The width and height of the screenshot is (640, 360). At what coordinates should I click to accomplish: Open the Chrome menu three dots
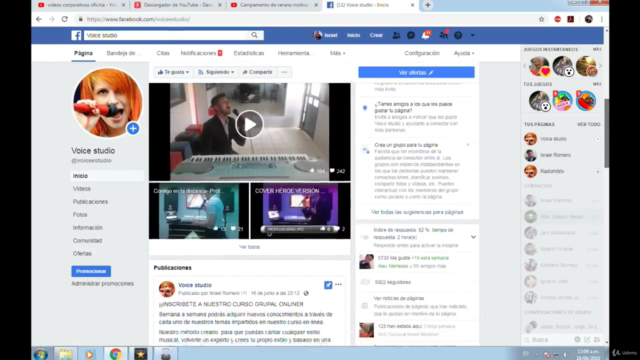point(602,19)
